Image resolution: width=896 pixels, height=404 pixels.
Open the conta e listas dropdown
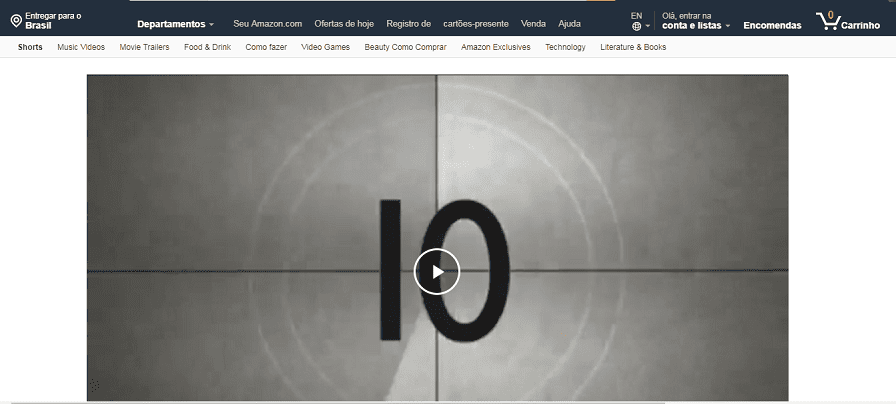pyautogui.click(x=696, y=25)
